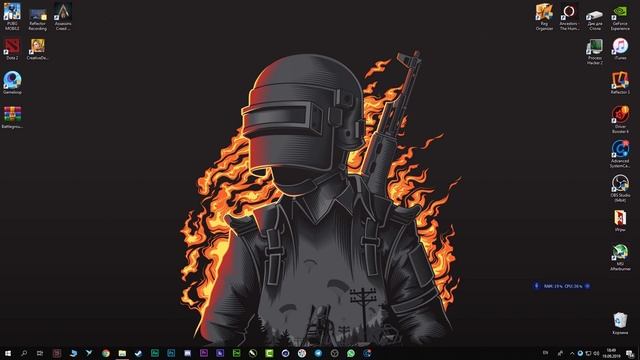The image size is (640, 360).
Task: Open the taskbar clock and date
Action: [x=611, y=353]
